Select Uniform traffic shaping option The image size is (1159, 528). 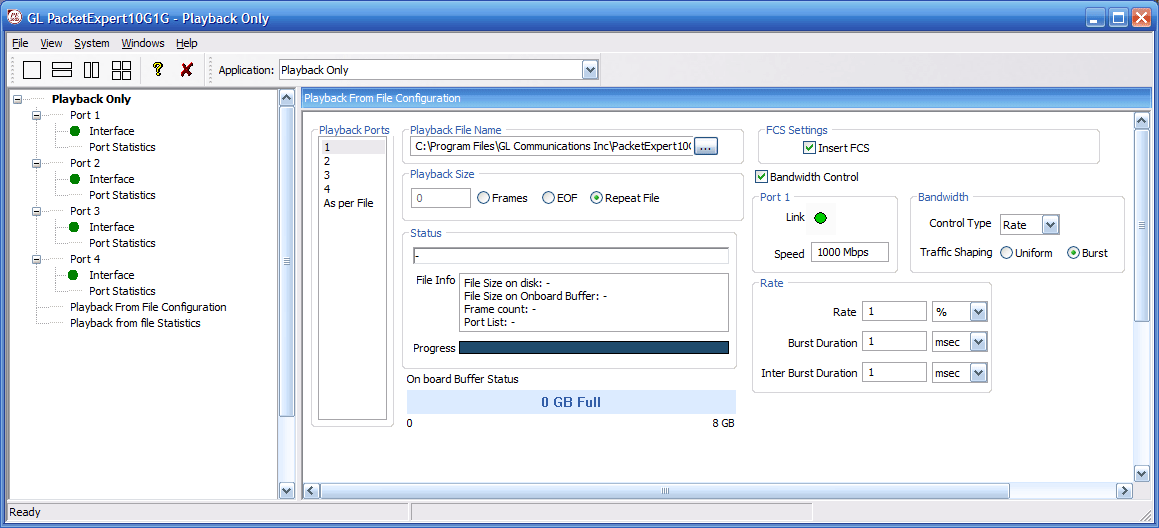[x=1006, y=253]
